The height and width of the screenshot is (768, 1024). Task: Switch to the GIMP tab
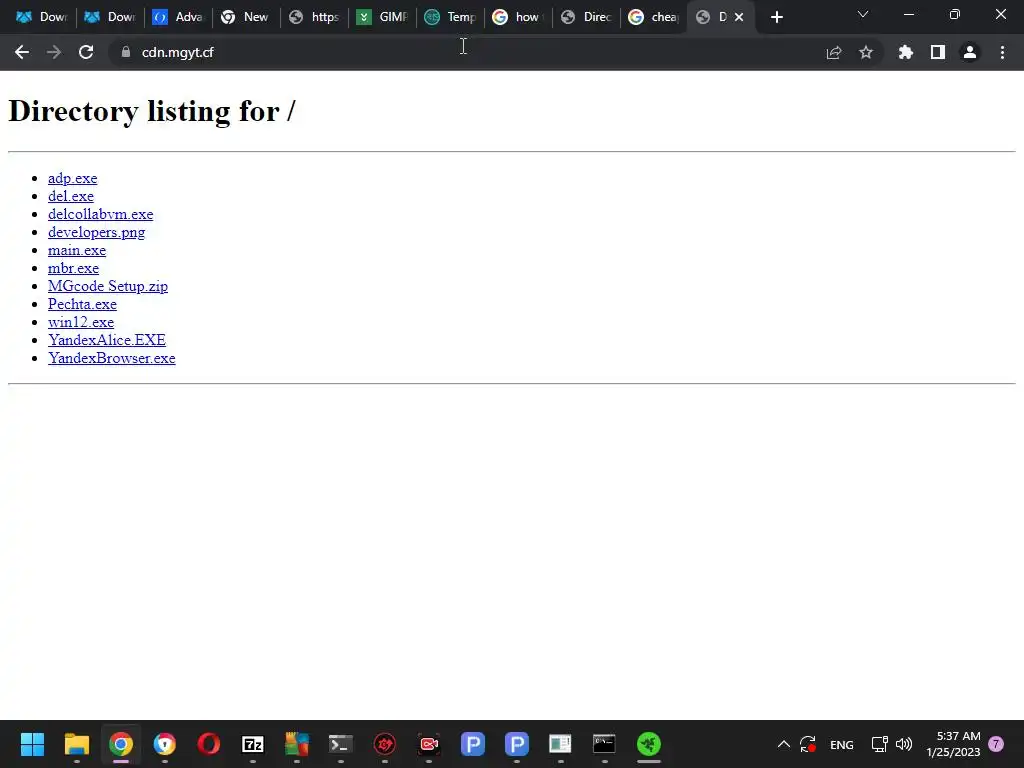[x=382, y=17]
